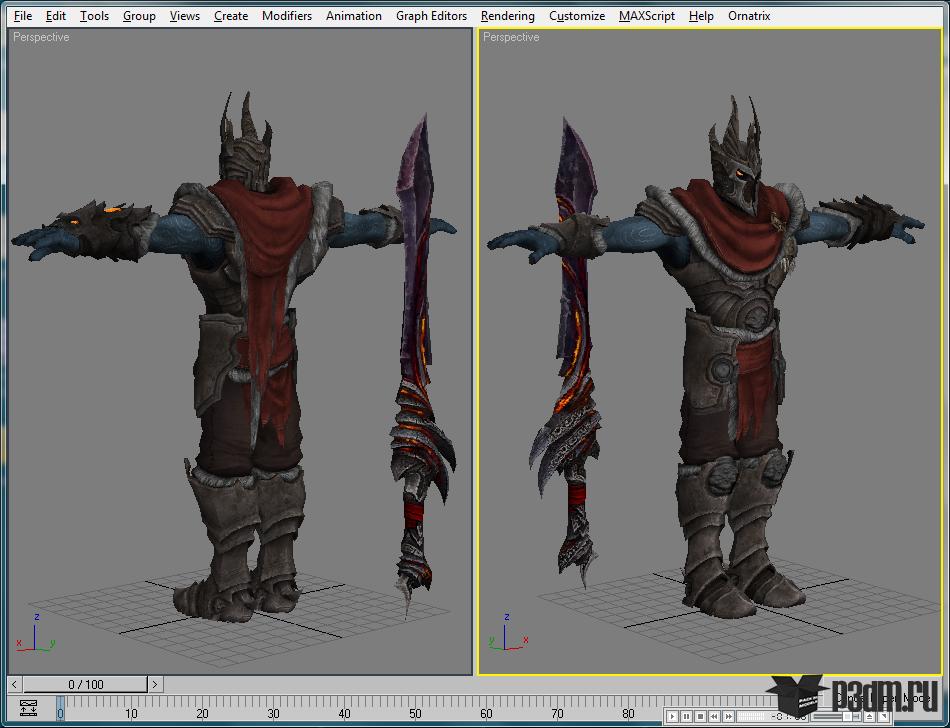950x728 pixels.
Task: Open the Rendering menu
Action: pos(507,16)
